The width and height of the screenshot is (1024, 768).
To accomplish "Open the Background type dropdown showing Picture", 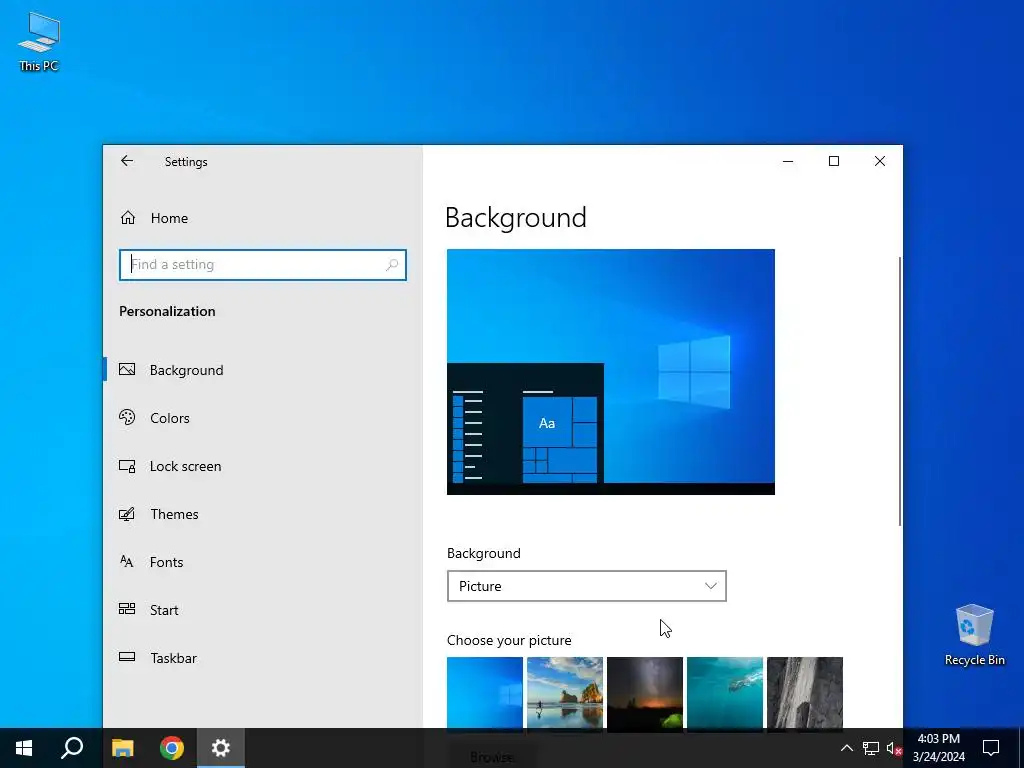I will pos(586,586).
